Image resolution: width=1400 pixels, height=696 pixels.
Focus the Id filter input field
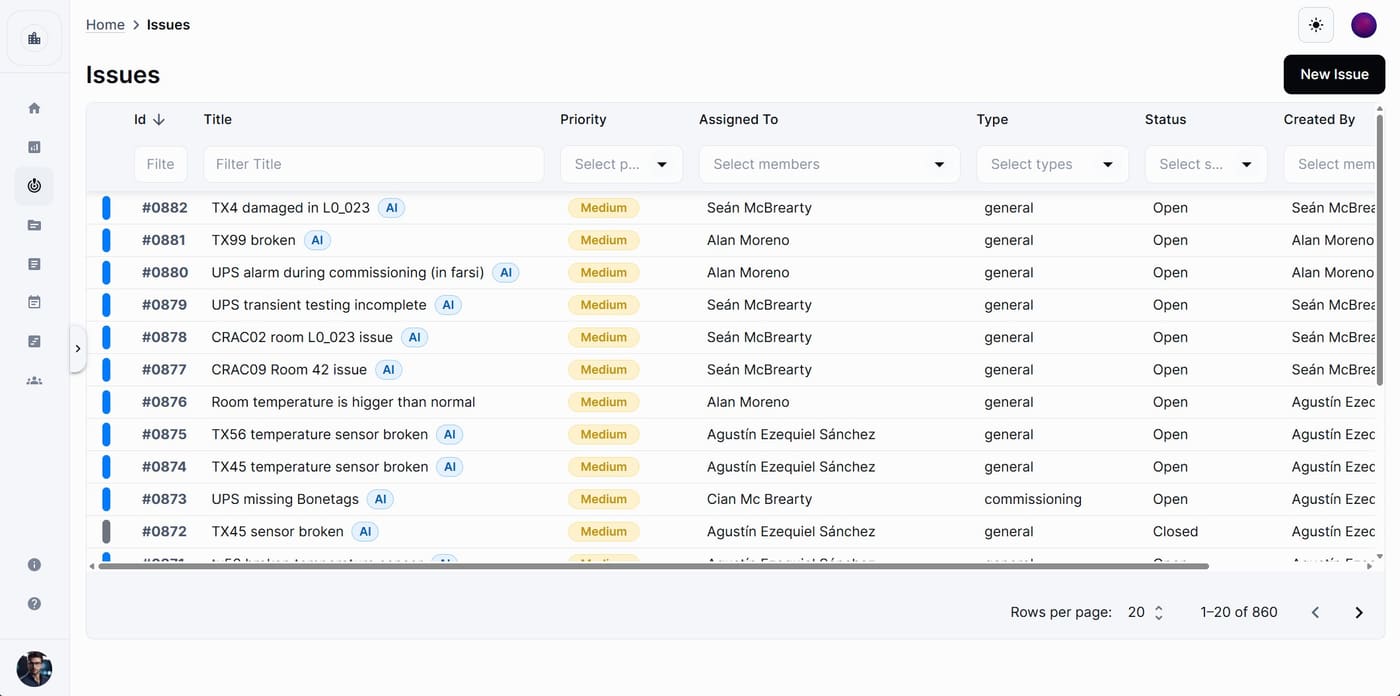pos(161,164)
